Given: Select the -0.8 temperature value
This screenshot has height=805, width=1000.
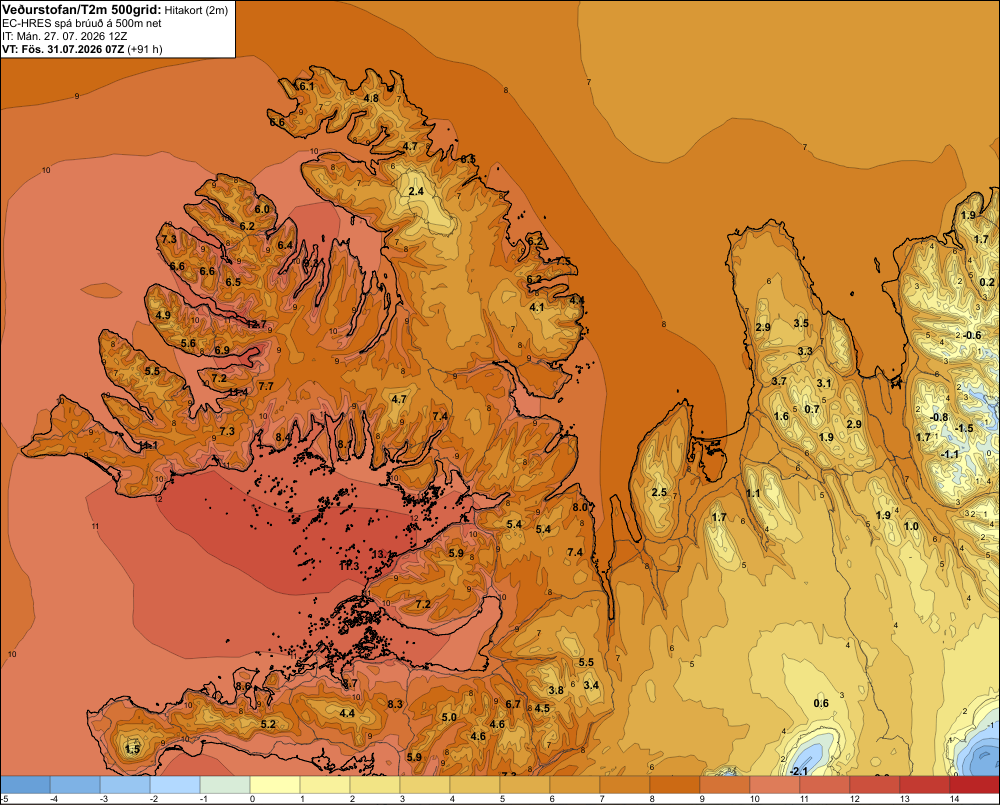Looking at the screenshot, I should pyautogui.click(x=939, y=418).
